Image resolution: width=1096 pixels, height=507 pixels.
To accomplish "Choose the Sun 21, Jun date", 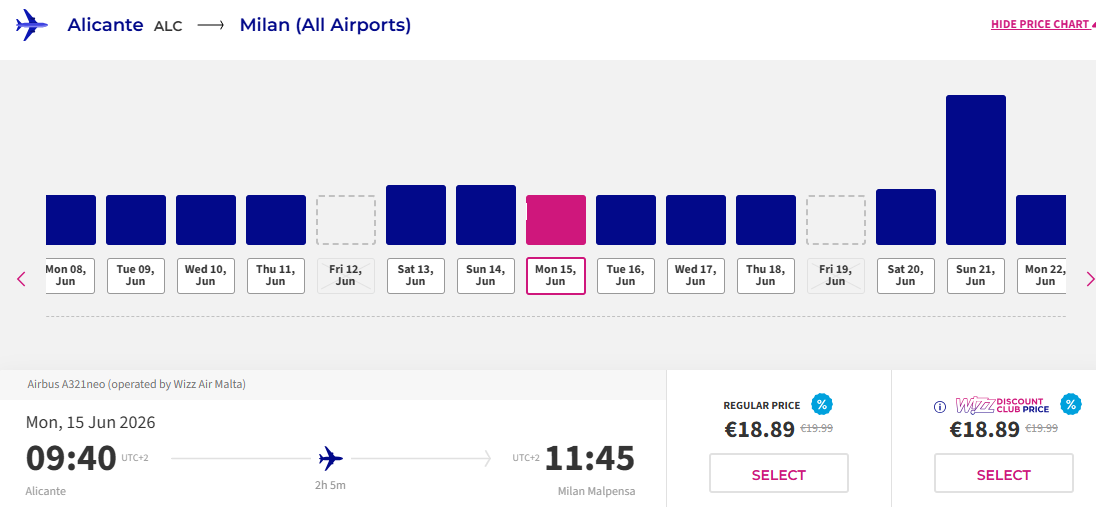I will [975, 275].
